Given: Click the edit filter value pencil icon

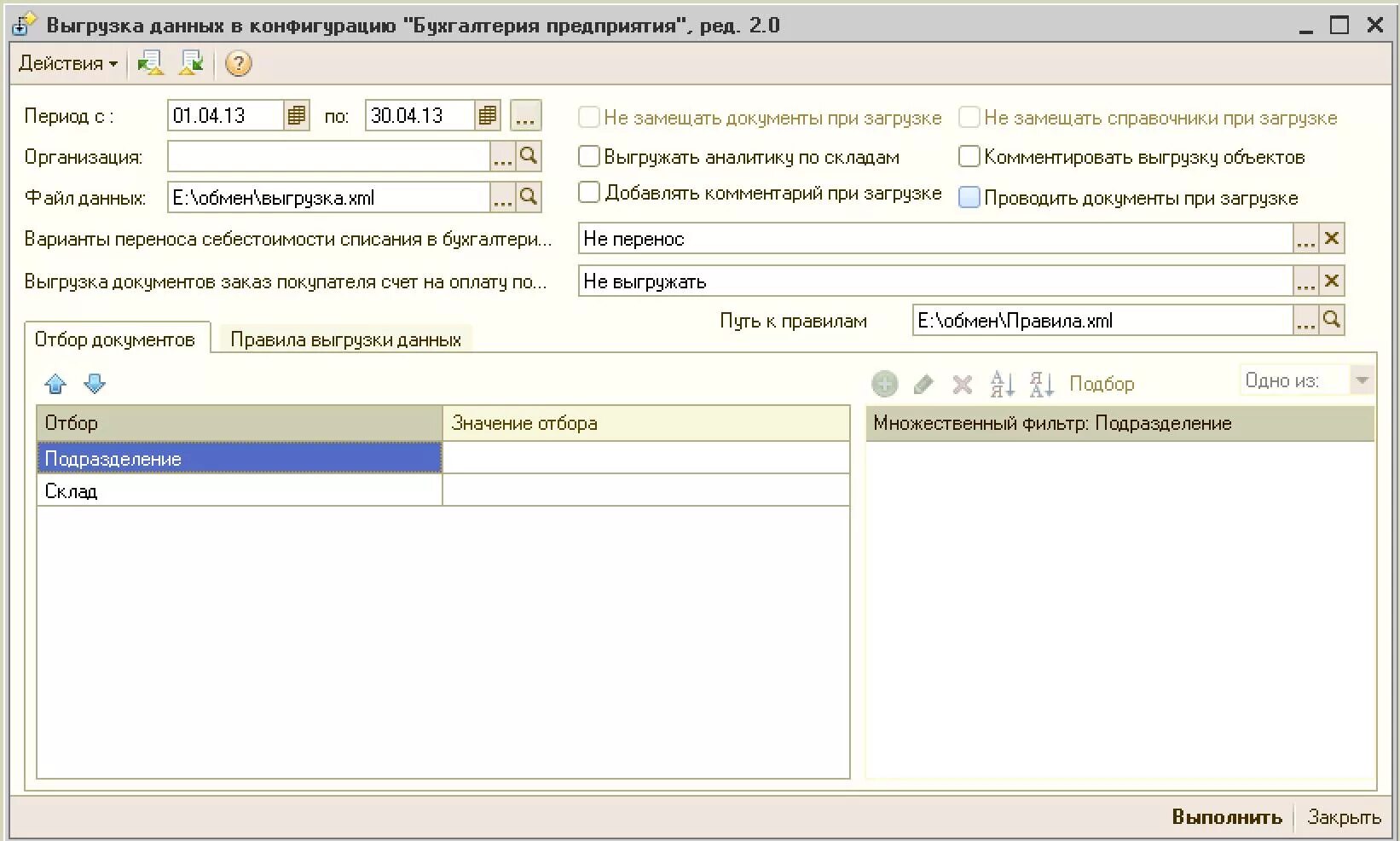Looking at the screenshot, I should pyautogui.click(x=923, y=384).
